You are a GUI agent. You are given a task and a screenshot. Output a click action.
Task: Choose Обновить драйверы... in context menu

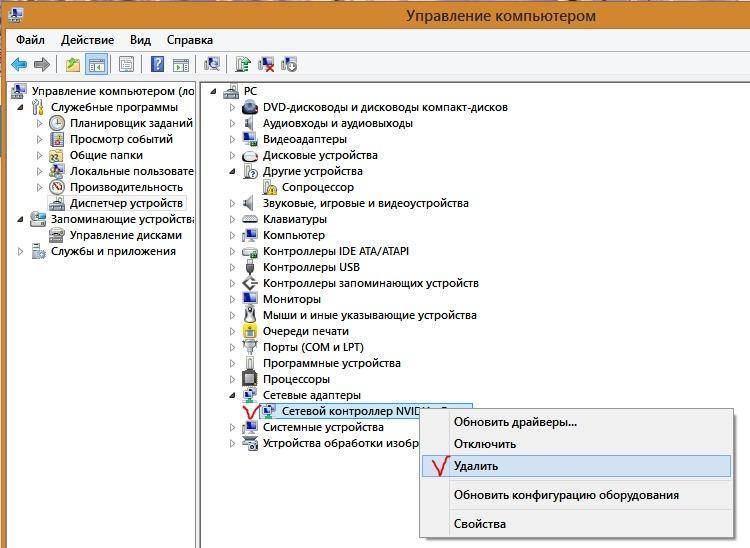576,422
